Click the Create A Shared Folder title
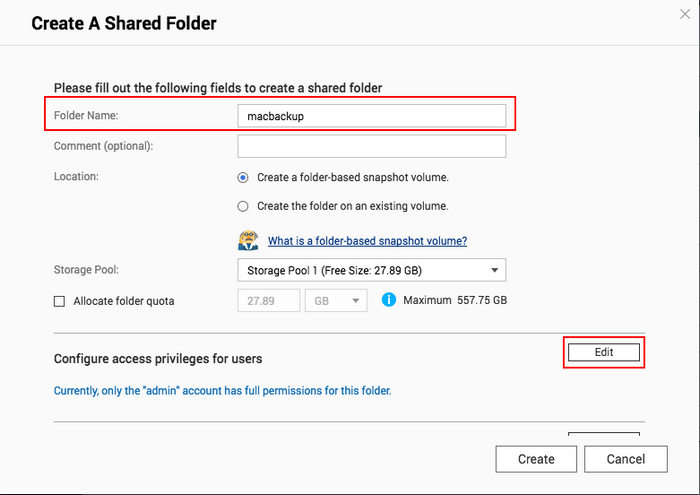The height and width of the screenshot is (495, 700). click(124, 23)
